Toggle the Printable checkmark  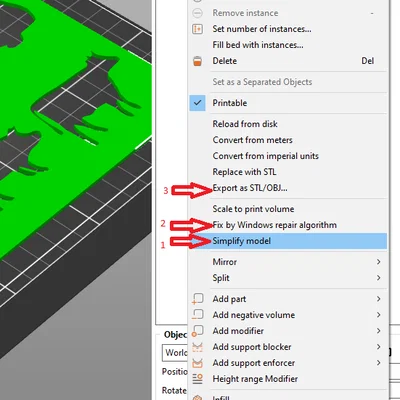click(x=197, y=103)
